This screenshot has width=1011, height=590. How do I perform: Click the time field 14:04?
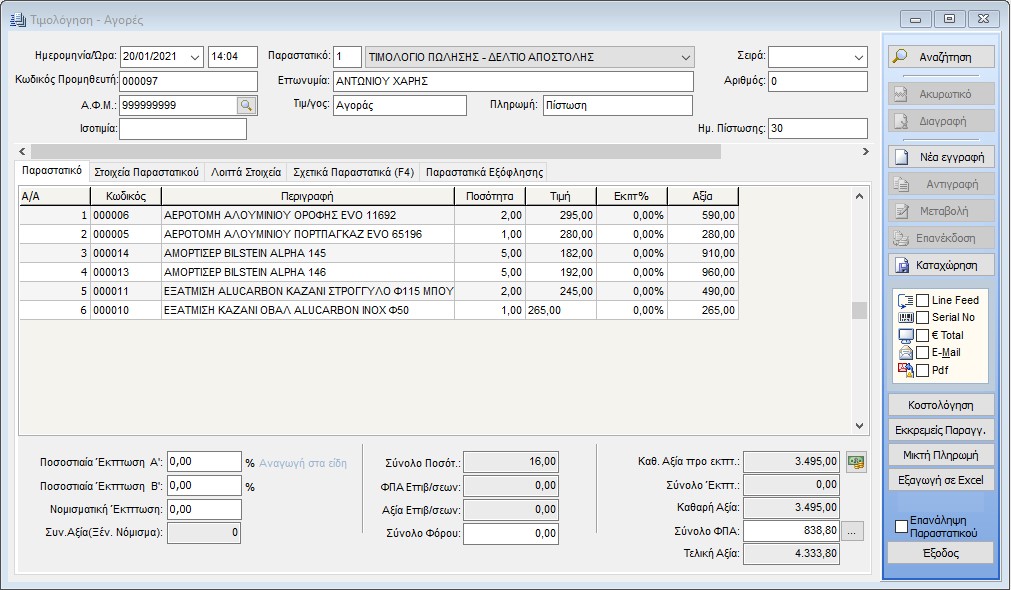coord(233,57)
